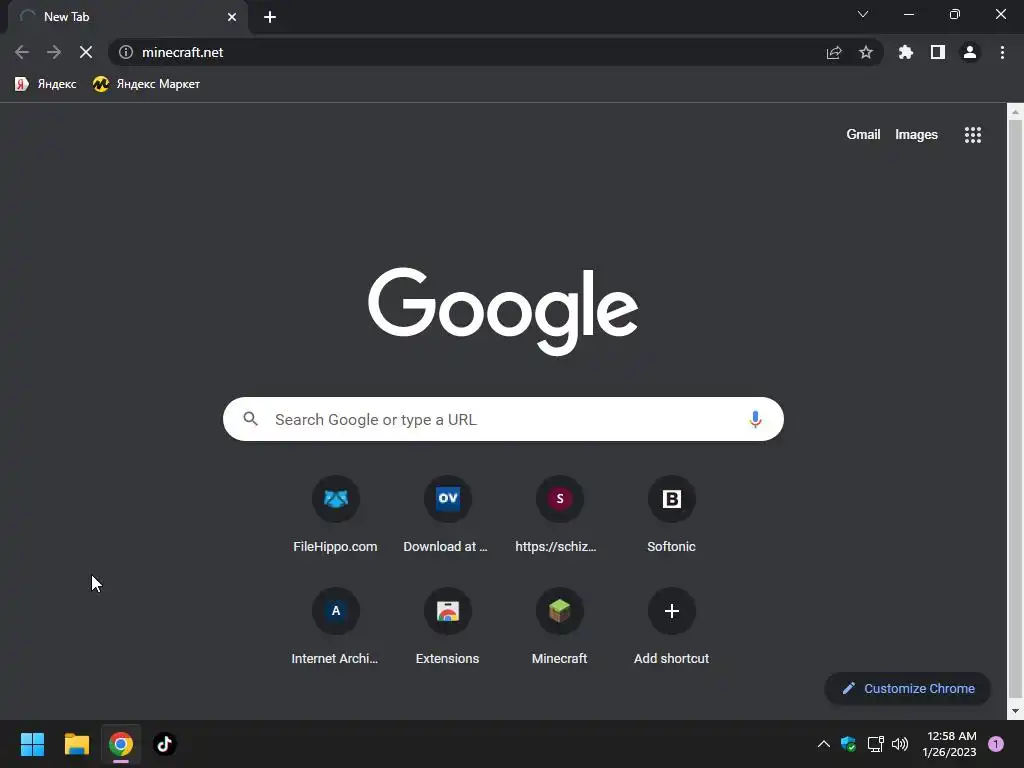Screen dimensions: 1024x768
Task: Click the Google logo
Action: 503,311
